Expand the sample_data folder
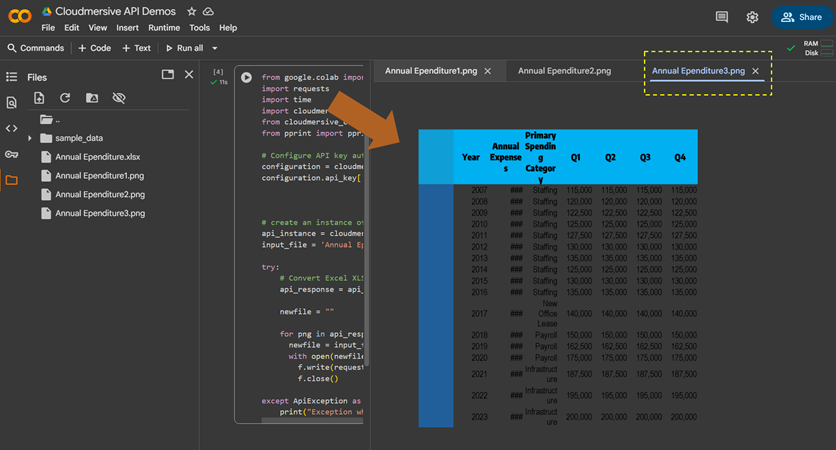Image resolution: width=836 pixels, height=450 pixels. [30, 138]
